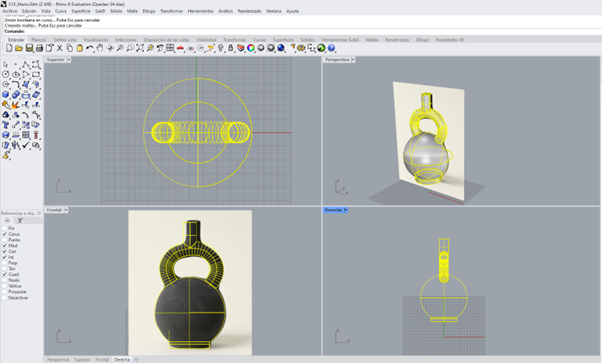Click the Open file folder icon
The width and height of the screenshot is (602, 363).
point(19,48)
